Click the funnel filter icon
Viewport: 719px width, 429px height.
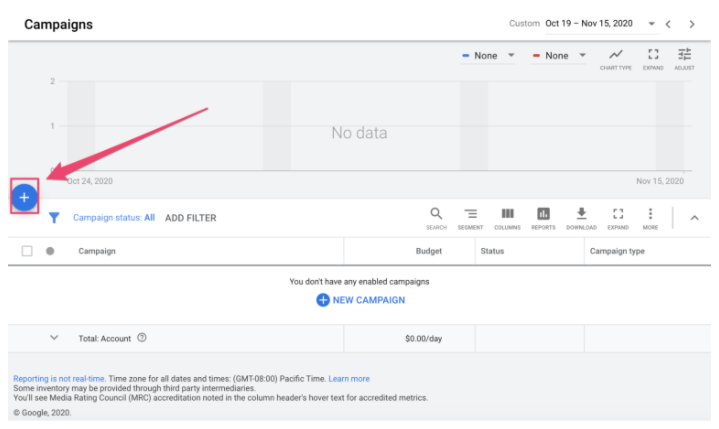tap(54, 217)
